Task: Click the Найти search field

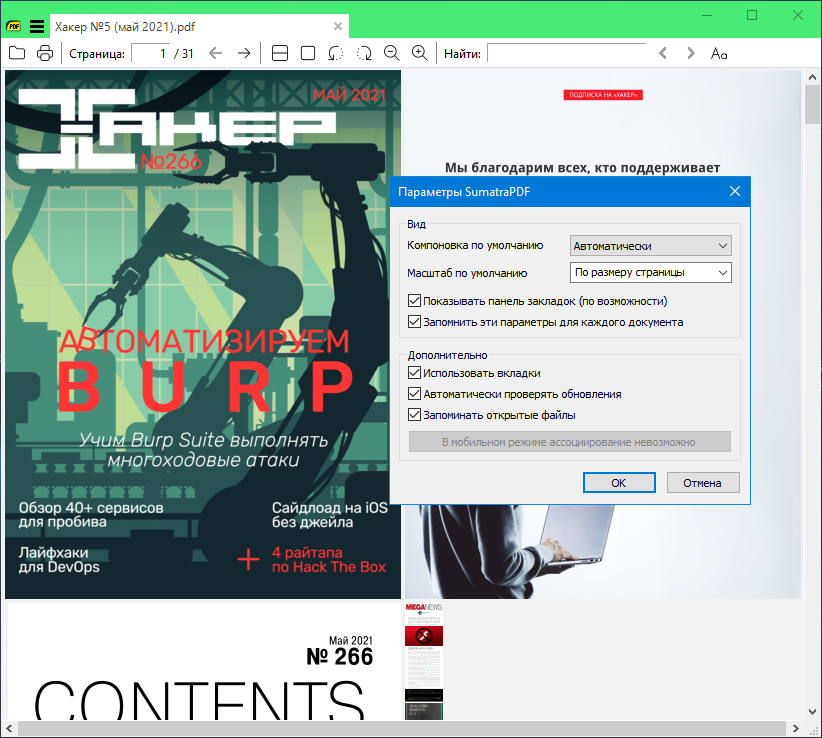Action: [567, 53]
